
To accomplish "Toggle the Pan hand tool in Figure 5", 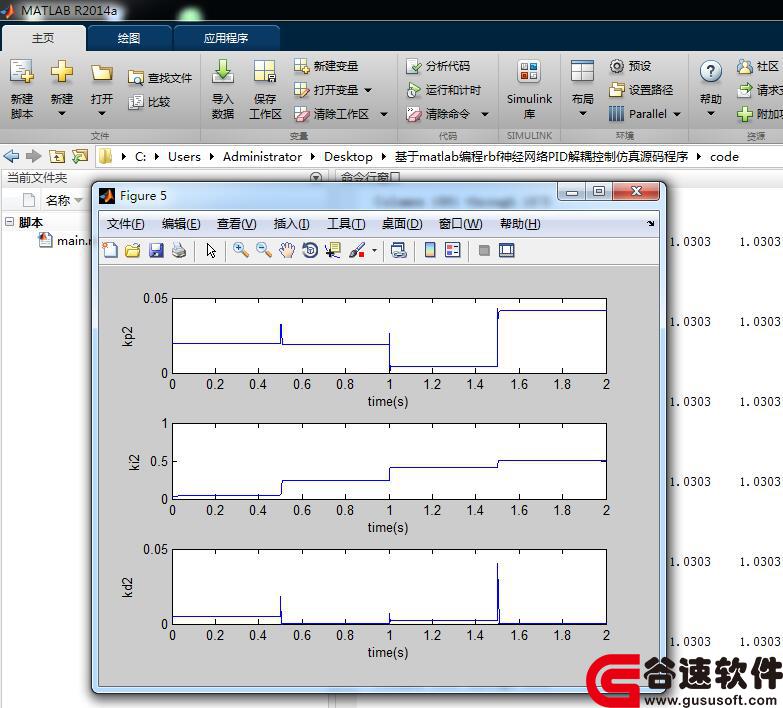I will (287, 250).
